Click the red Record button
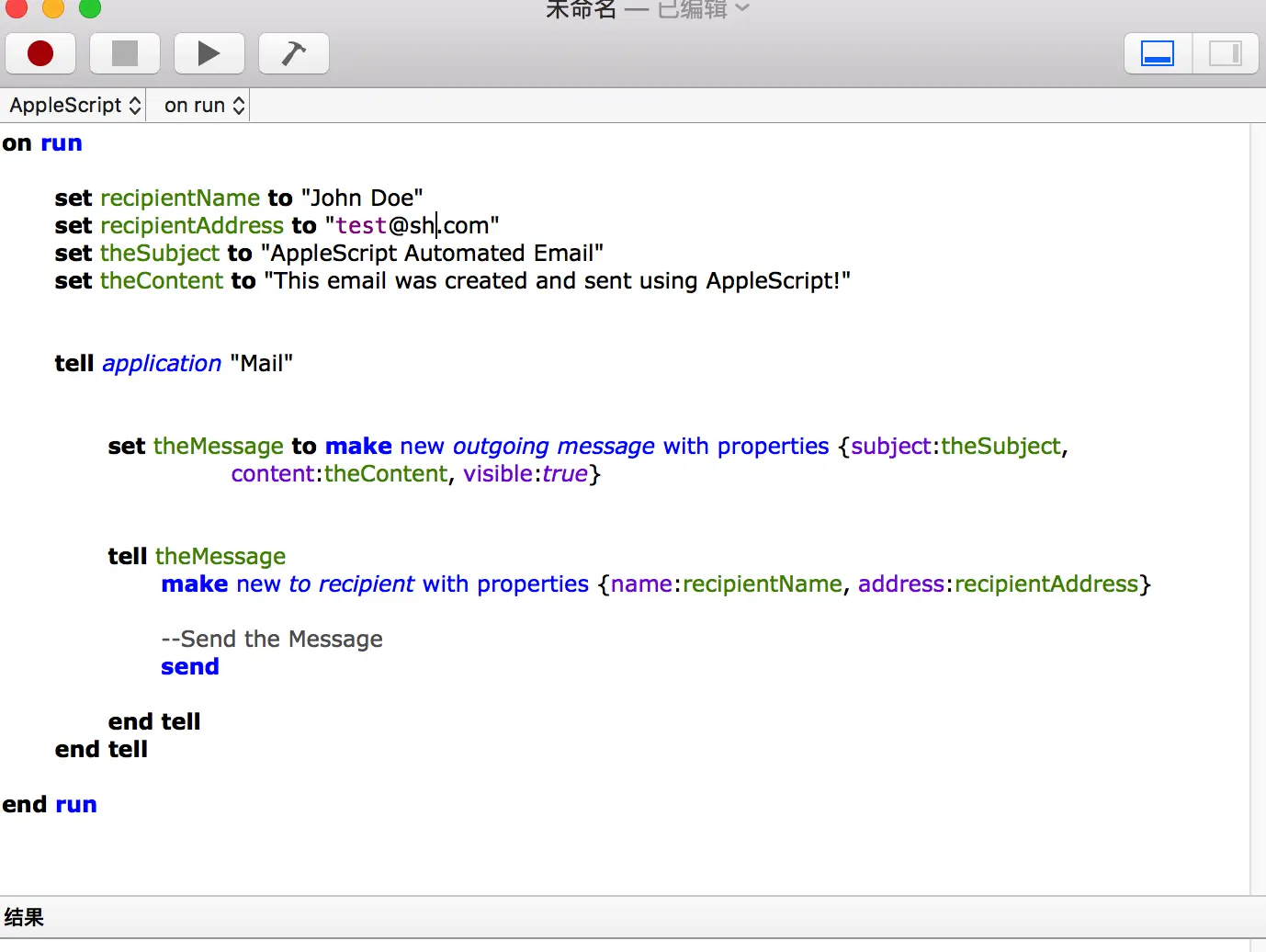 coord(40,53)
